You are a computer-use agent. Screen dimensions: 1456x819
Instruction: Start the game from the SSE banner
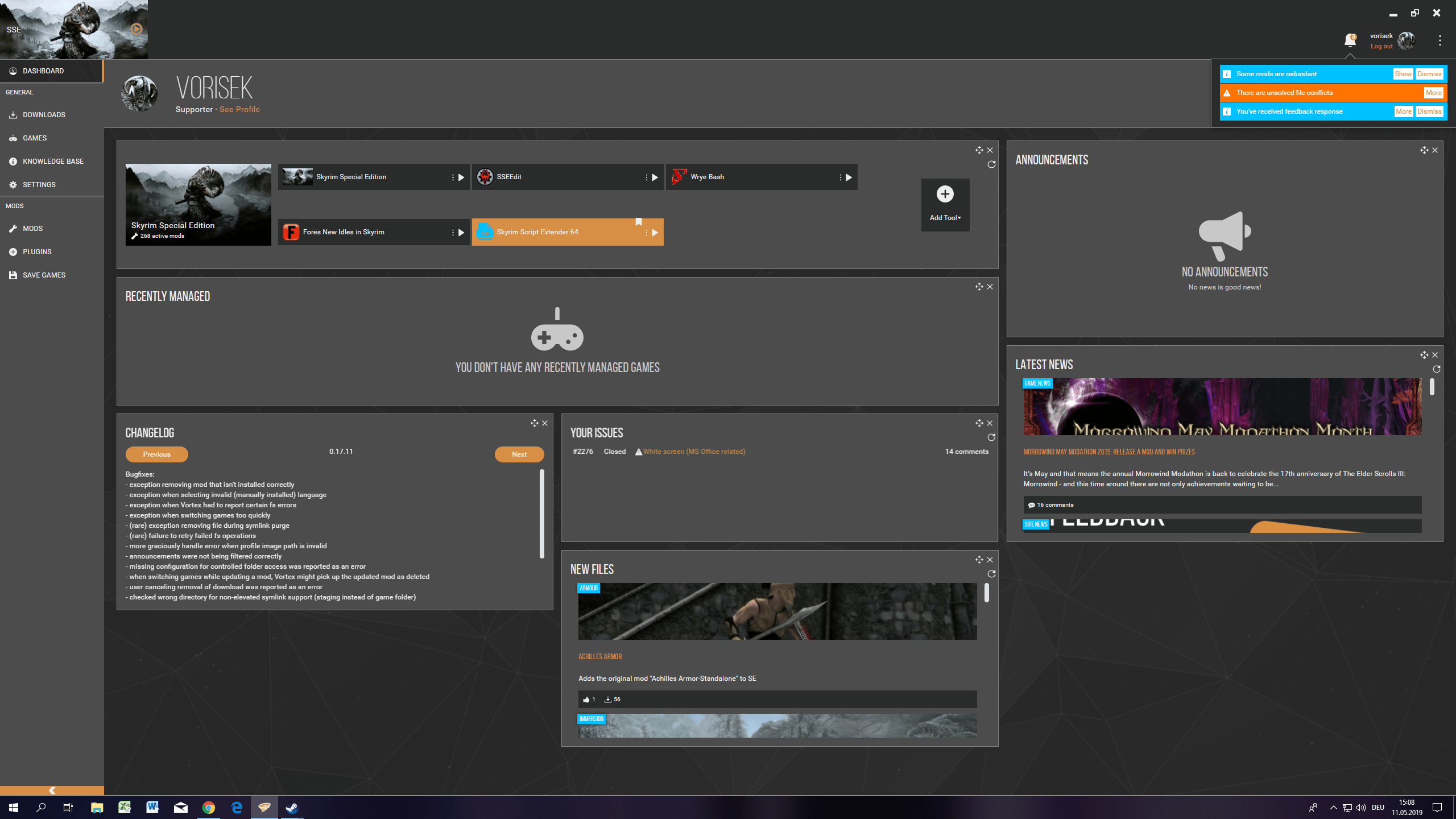pyautogui.click(x=136, y=29)
